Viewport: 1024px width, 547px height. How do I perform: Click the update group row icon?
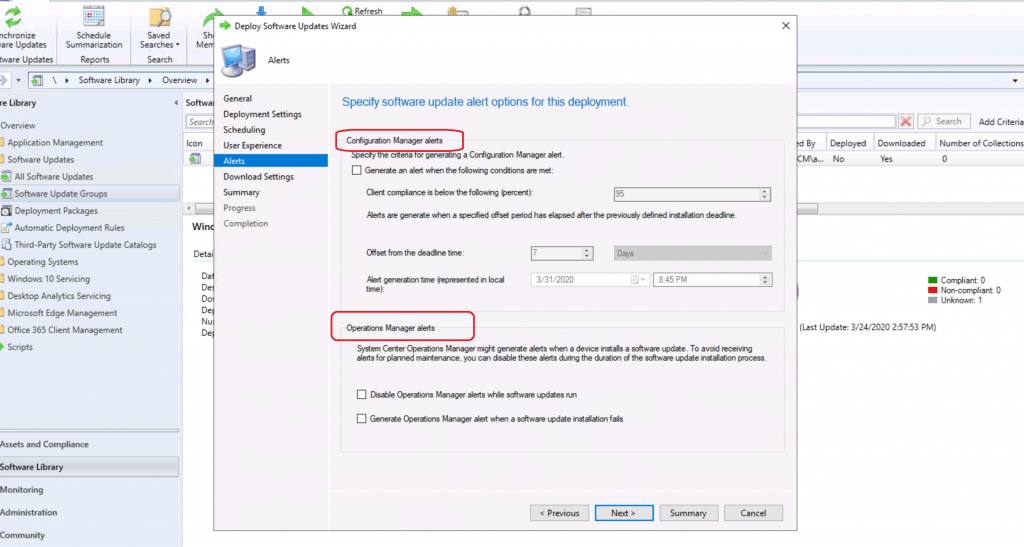tap(195, 159)
